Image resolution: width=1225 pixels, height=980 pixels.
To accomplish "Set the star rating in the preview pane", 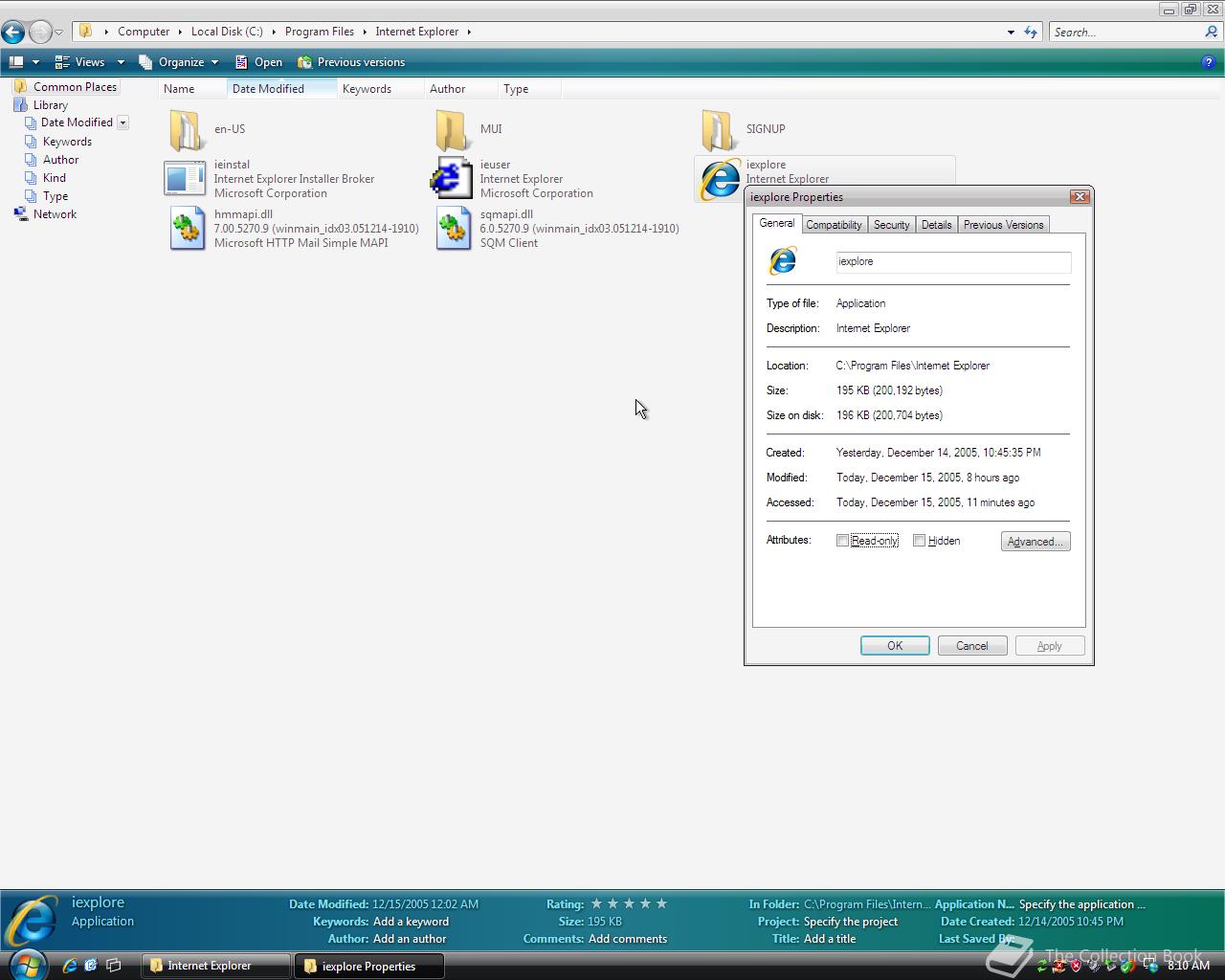I will click(629, 903).
